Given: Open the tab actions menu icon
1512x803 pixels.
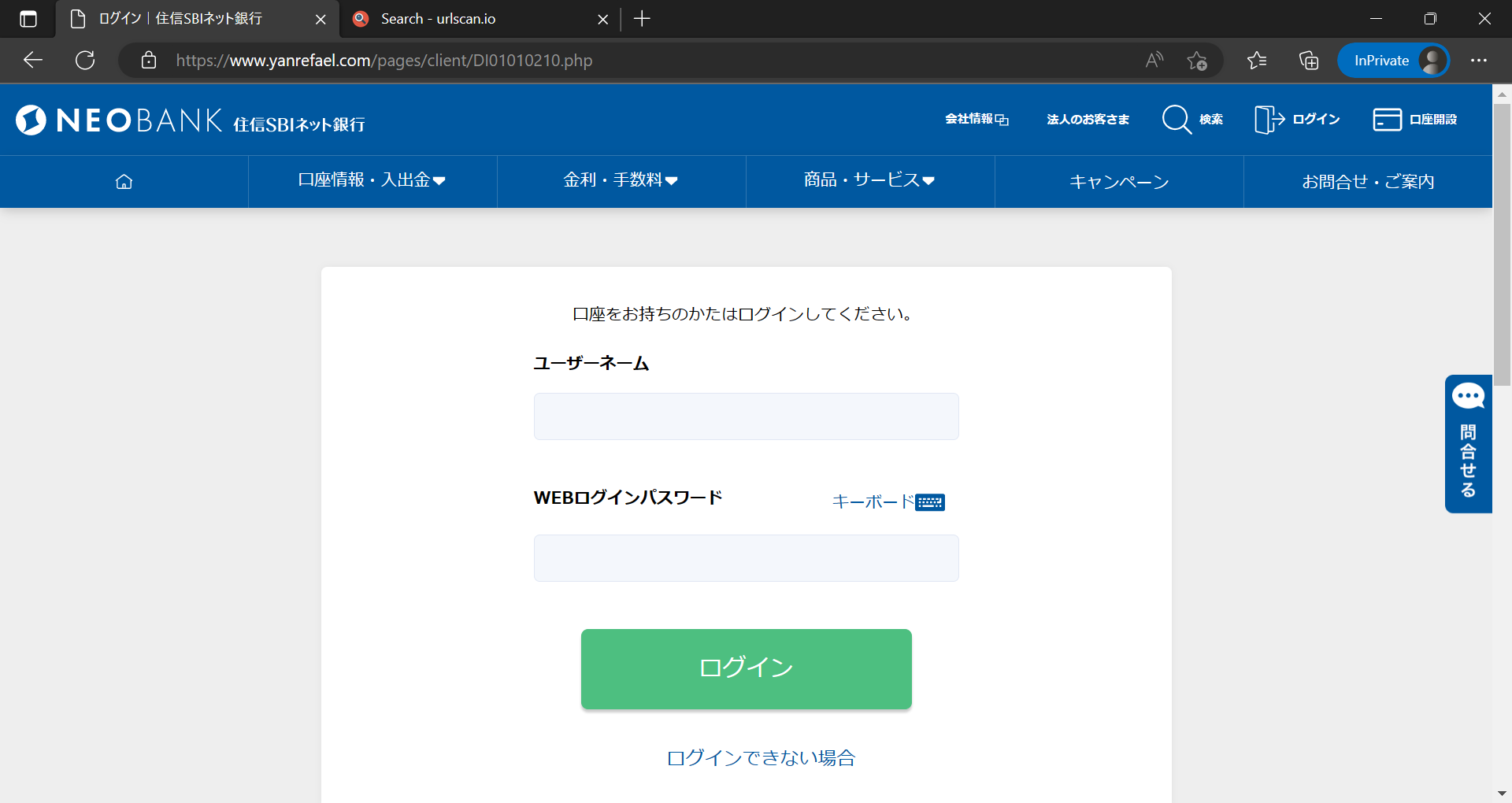Looking at the screenshot, I should (x=28, y=19).
